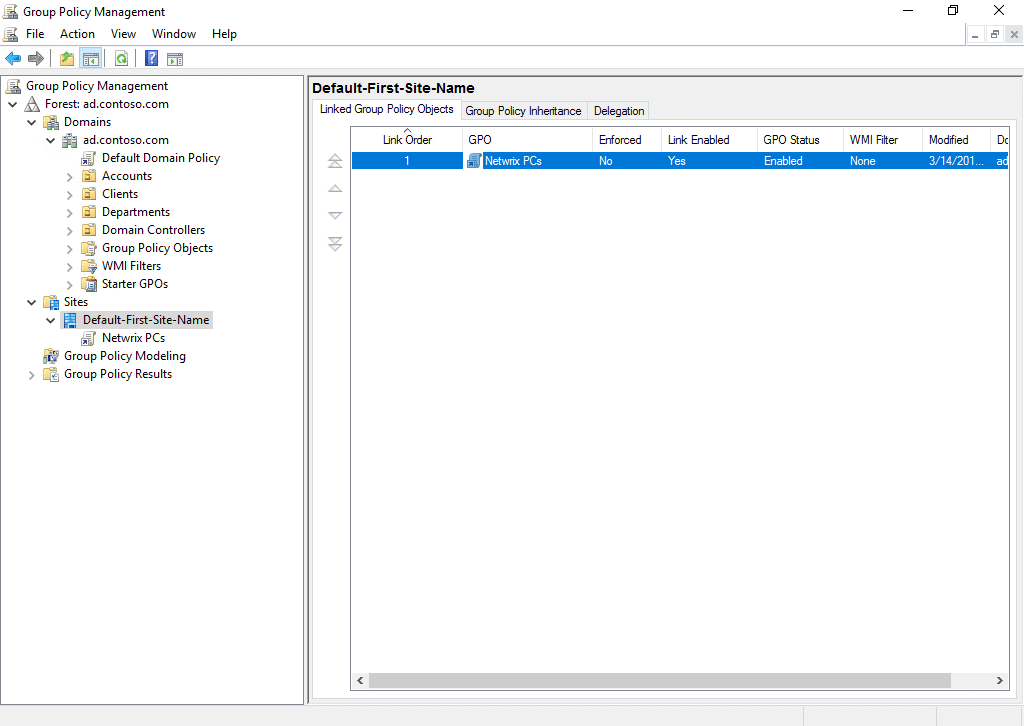This screenshot has width=1024, height=726.
Task: Click the Default Domain Policy link icon
Action: pos(89,158)
